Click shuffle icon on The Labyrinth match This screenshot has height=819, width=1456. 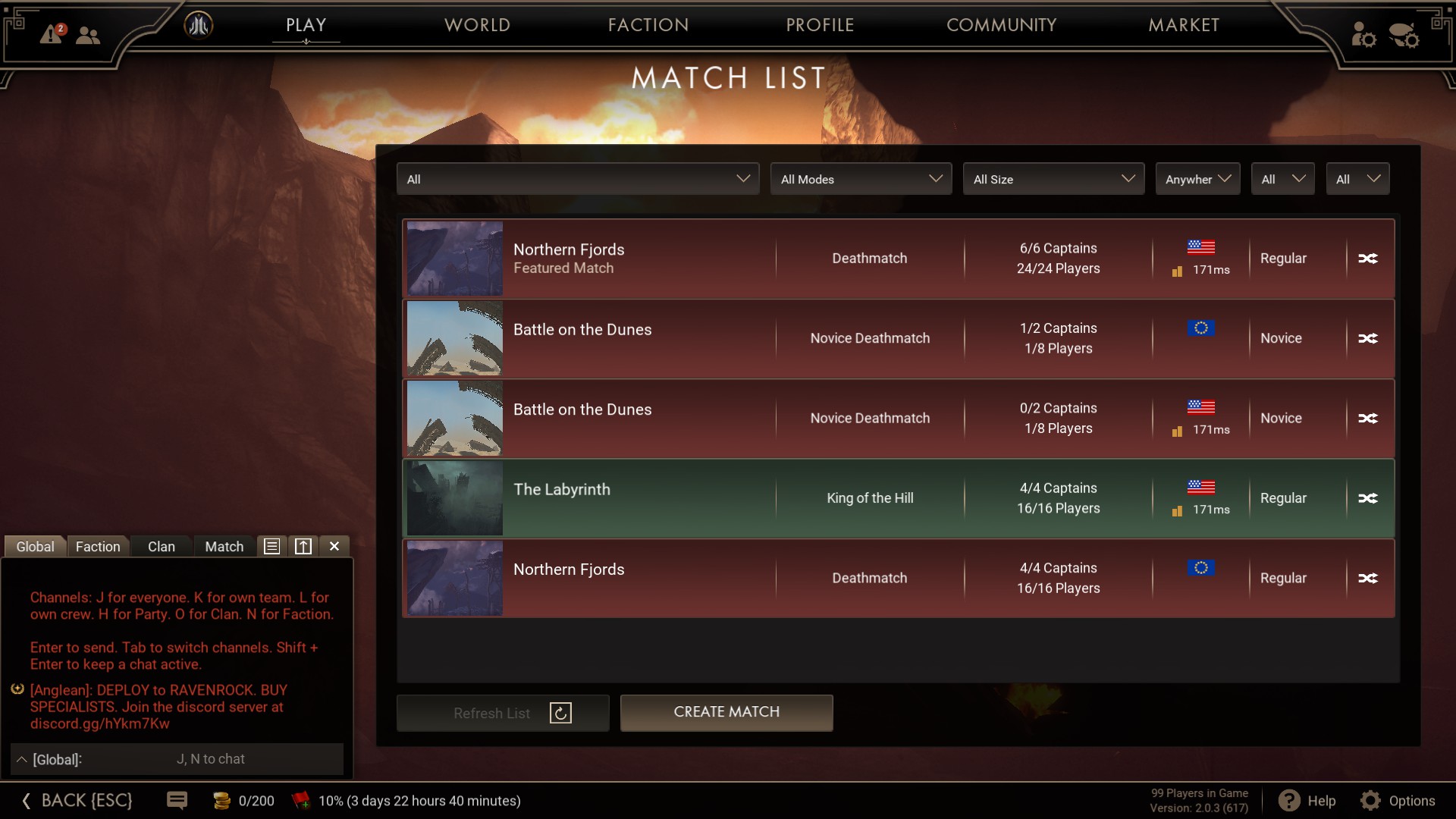1368,498
